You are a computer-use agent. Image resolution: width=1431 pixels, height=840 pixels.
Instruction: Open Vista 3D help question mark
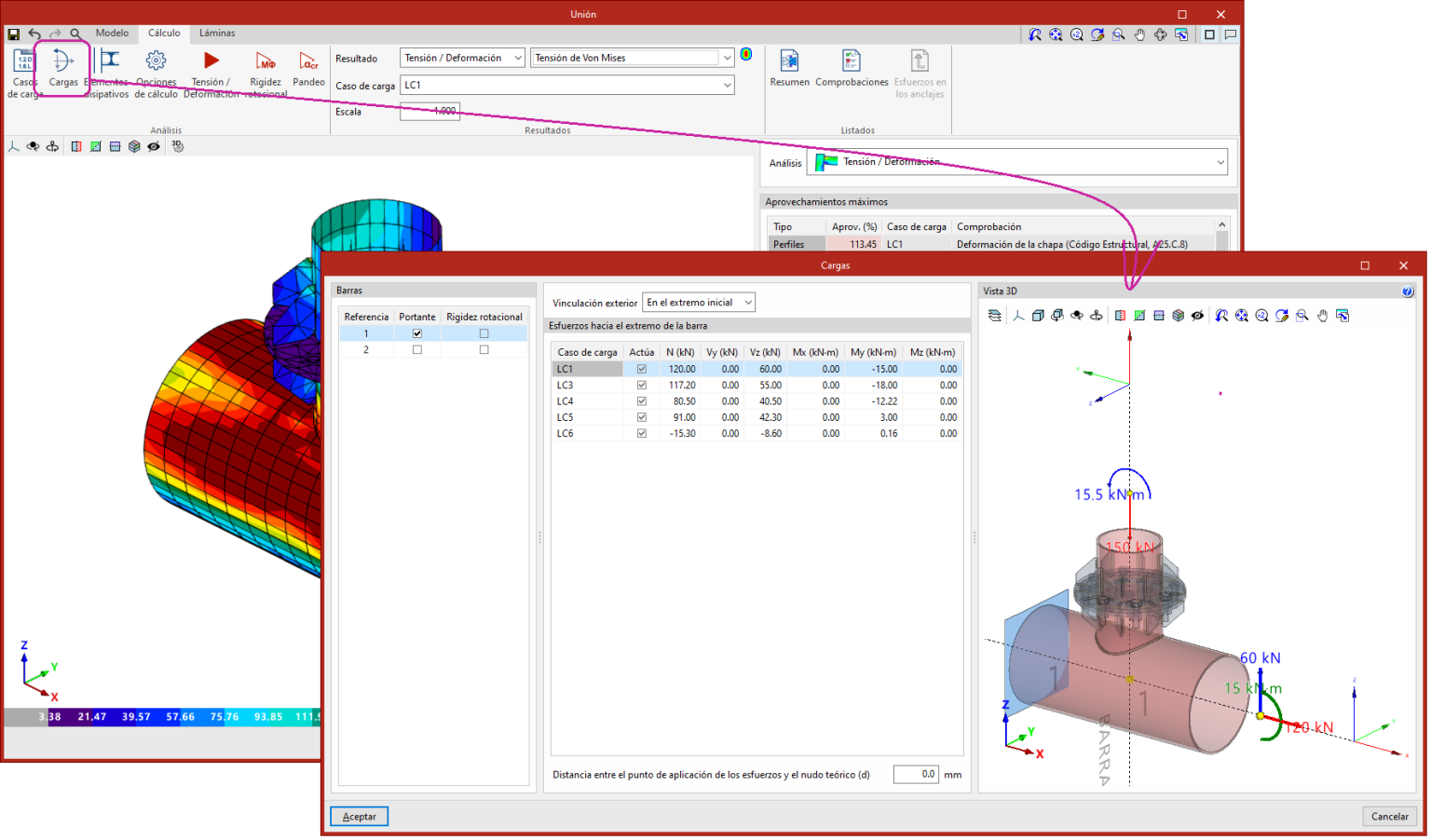[1408, 291]
